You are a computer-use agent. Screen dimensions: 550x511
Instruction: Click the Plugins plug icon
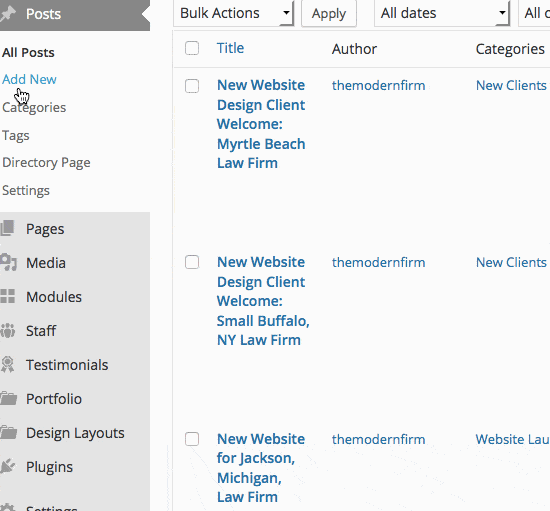click(x=7, y=466)
